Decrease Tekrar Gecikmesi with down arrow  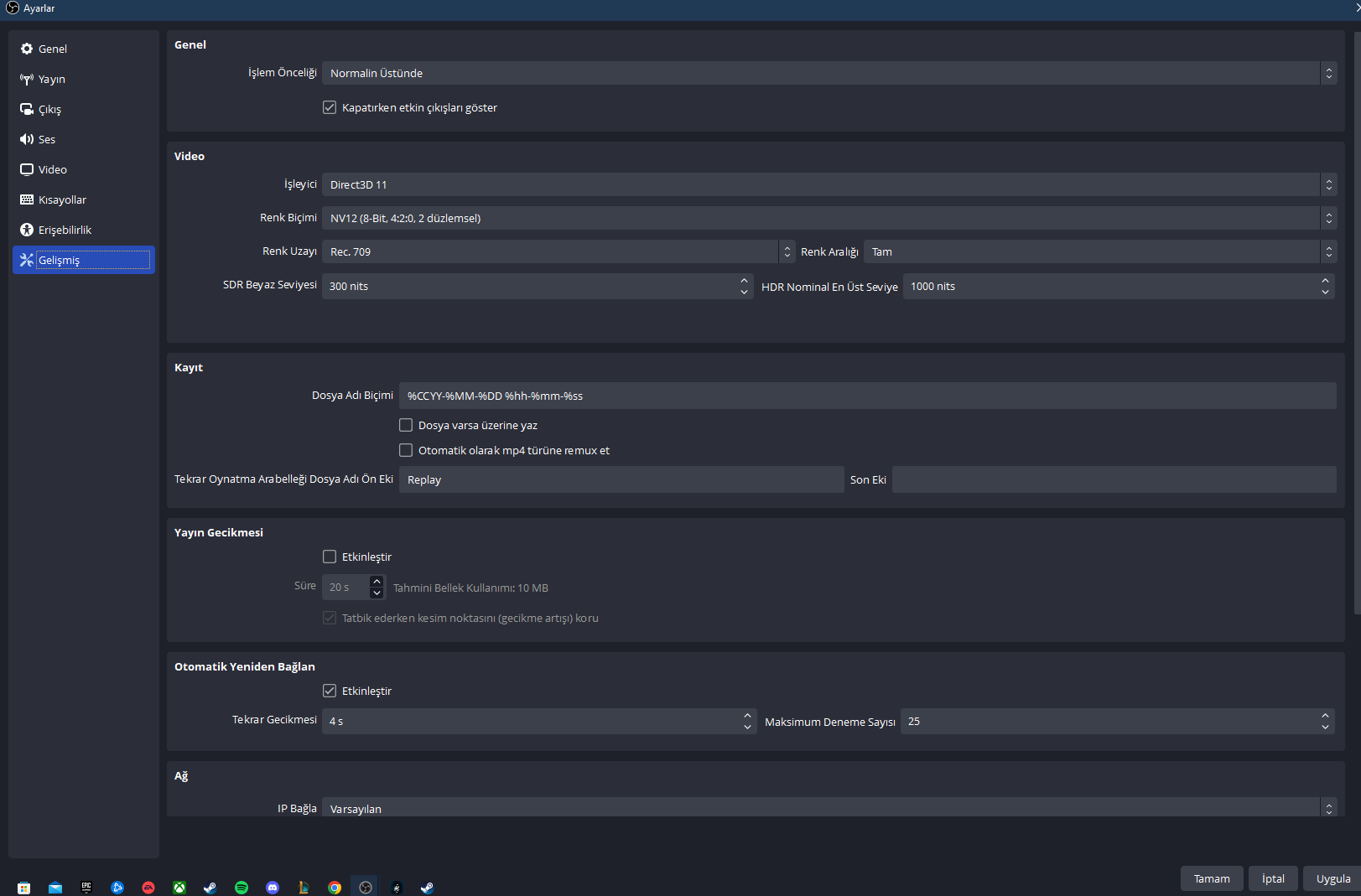tap(747, 727)
